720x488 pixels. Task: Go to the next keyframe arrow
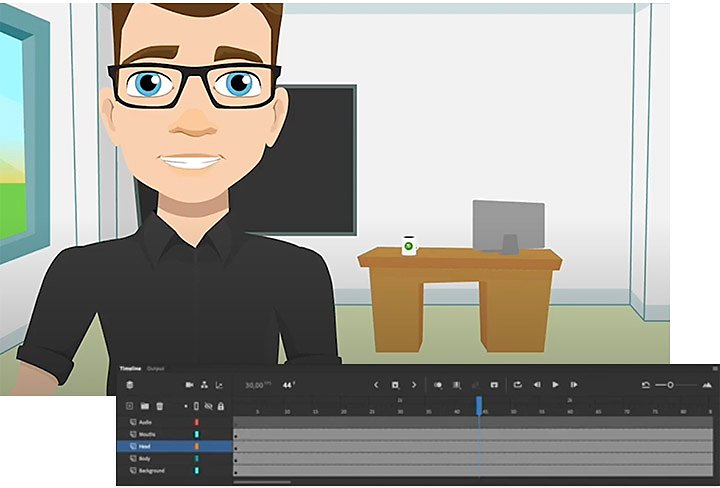coord(414,385)
